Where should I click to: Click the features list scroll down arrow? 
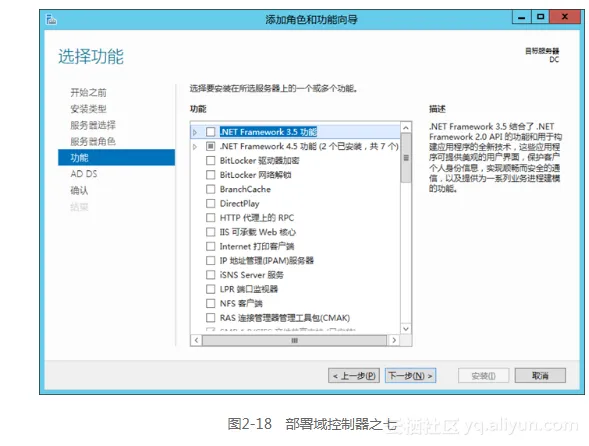tap(406, 329)
